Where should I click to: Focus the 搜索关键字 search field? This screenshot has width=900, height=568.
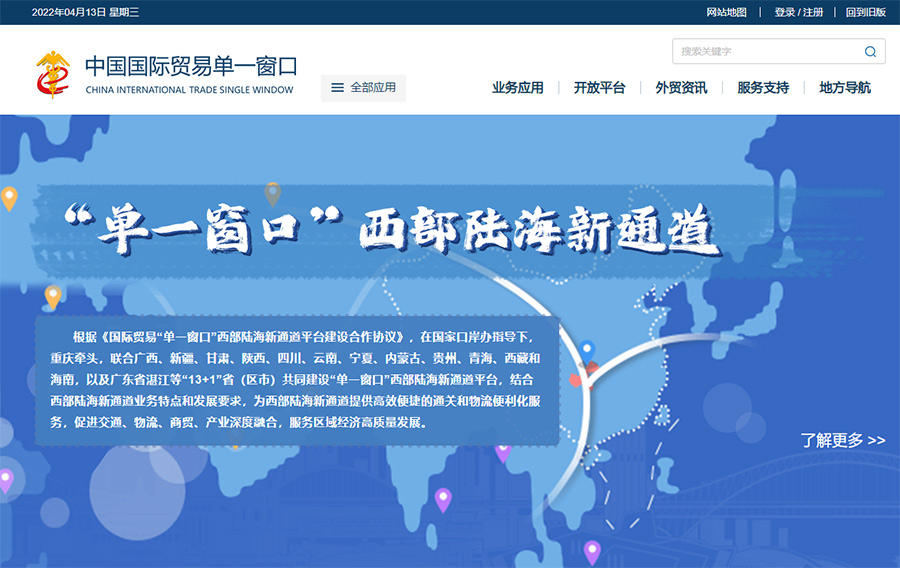click(778, 52)
